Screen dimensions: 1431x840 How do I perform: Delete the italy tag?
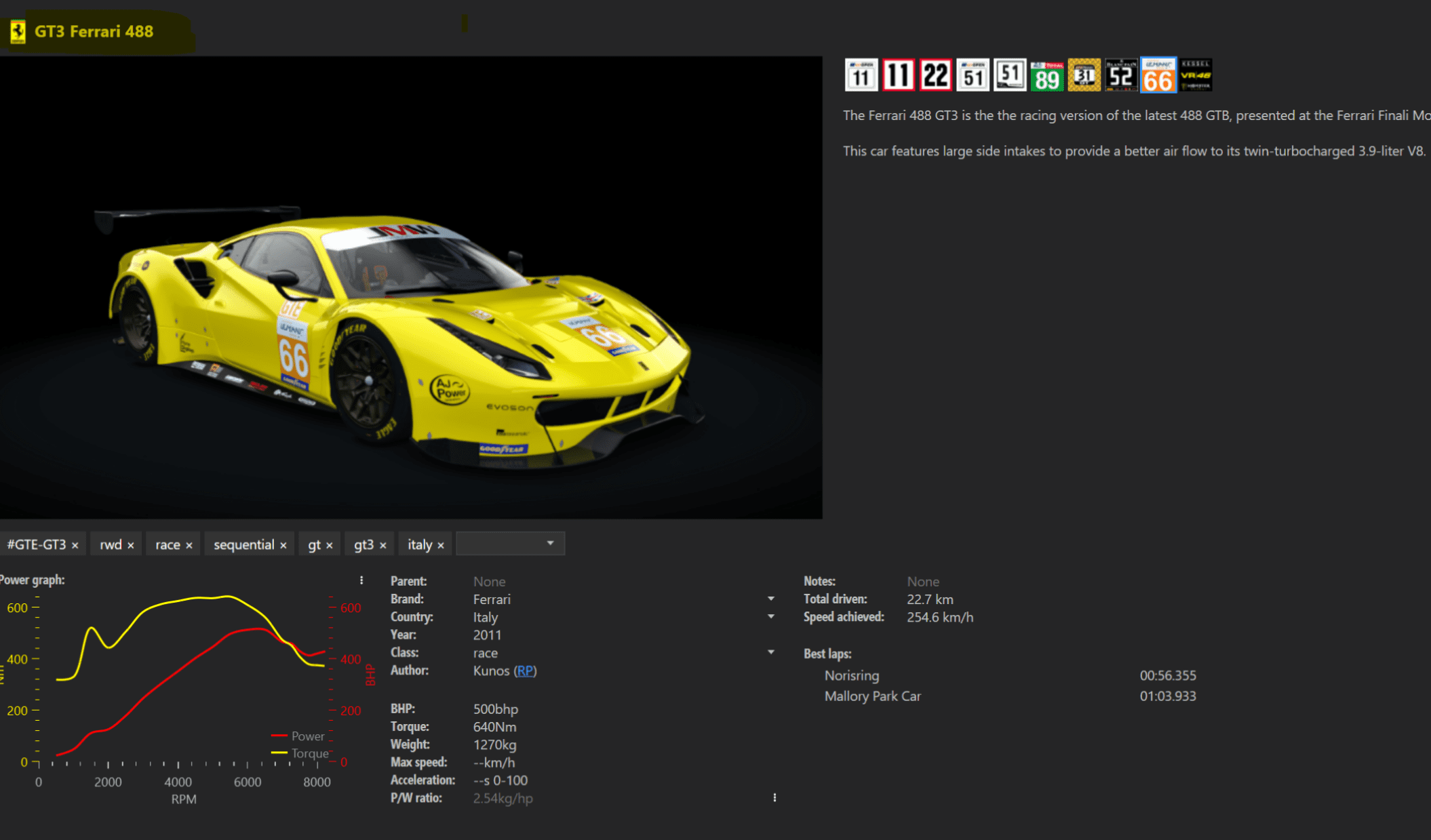441,546
